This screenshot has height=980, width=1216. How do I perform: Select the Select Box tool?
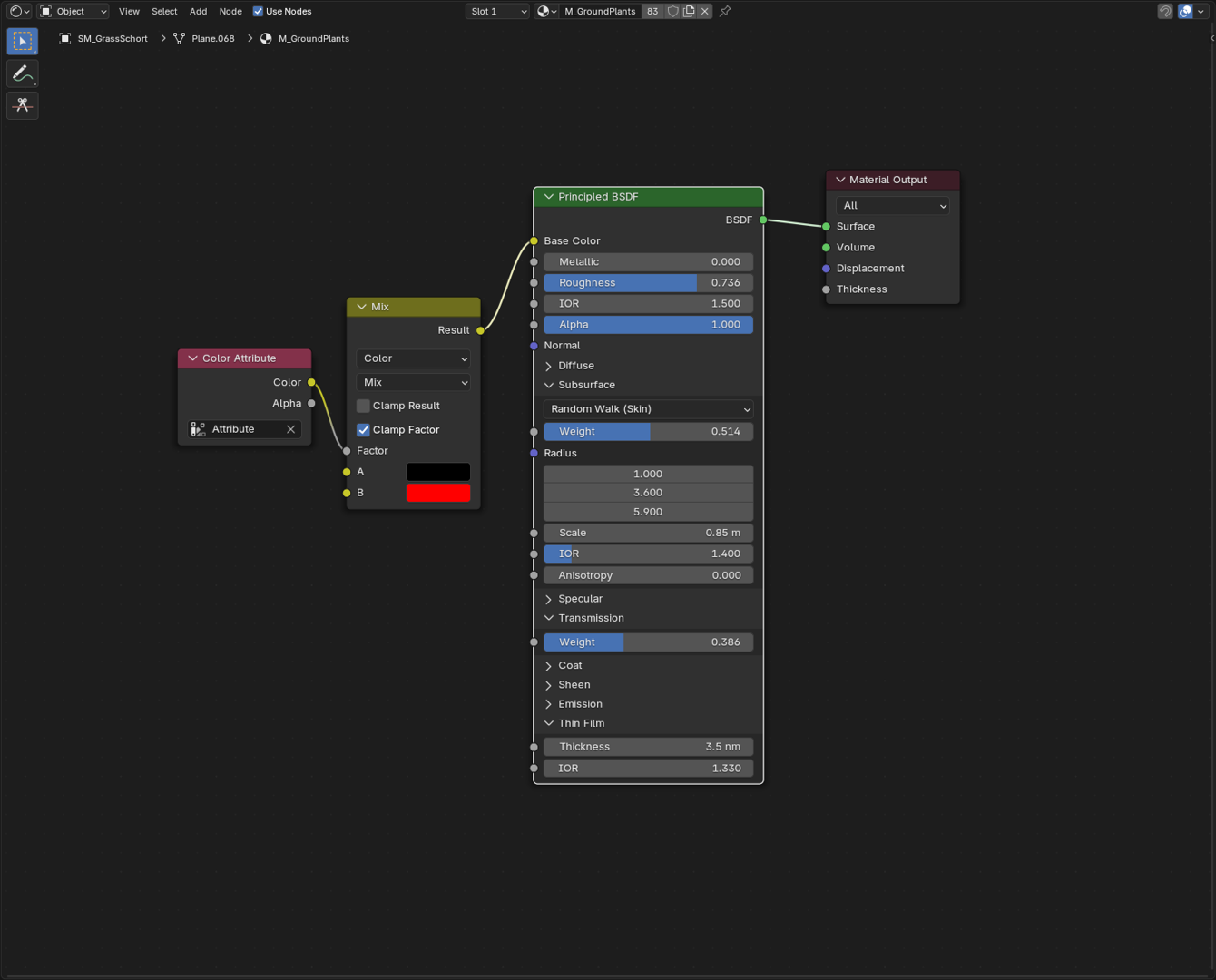click(23, 42)
